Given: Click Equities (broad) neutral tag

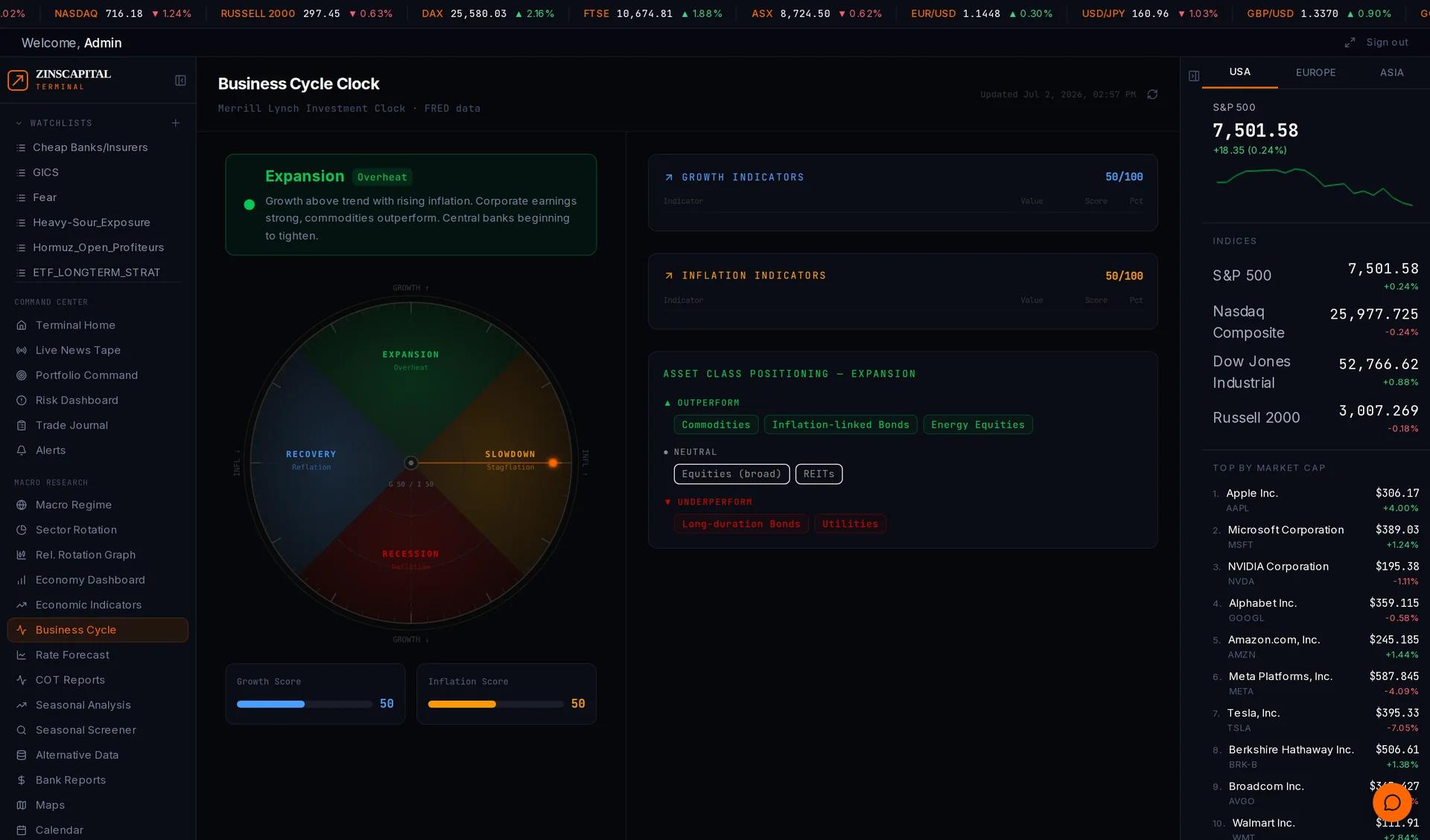Looking at the screenshot, I should 731,474.
